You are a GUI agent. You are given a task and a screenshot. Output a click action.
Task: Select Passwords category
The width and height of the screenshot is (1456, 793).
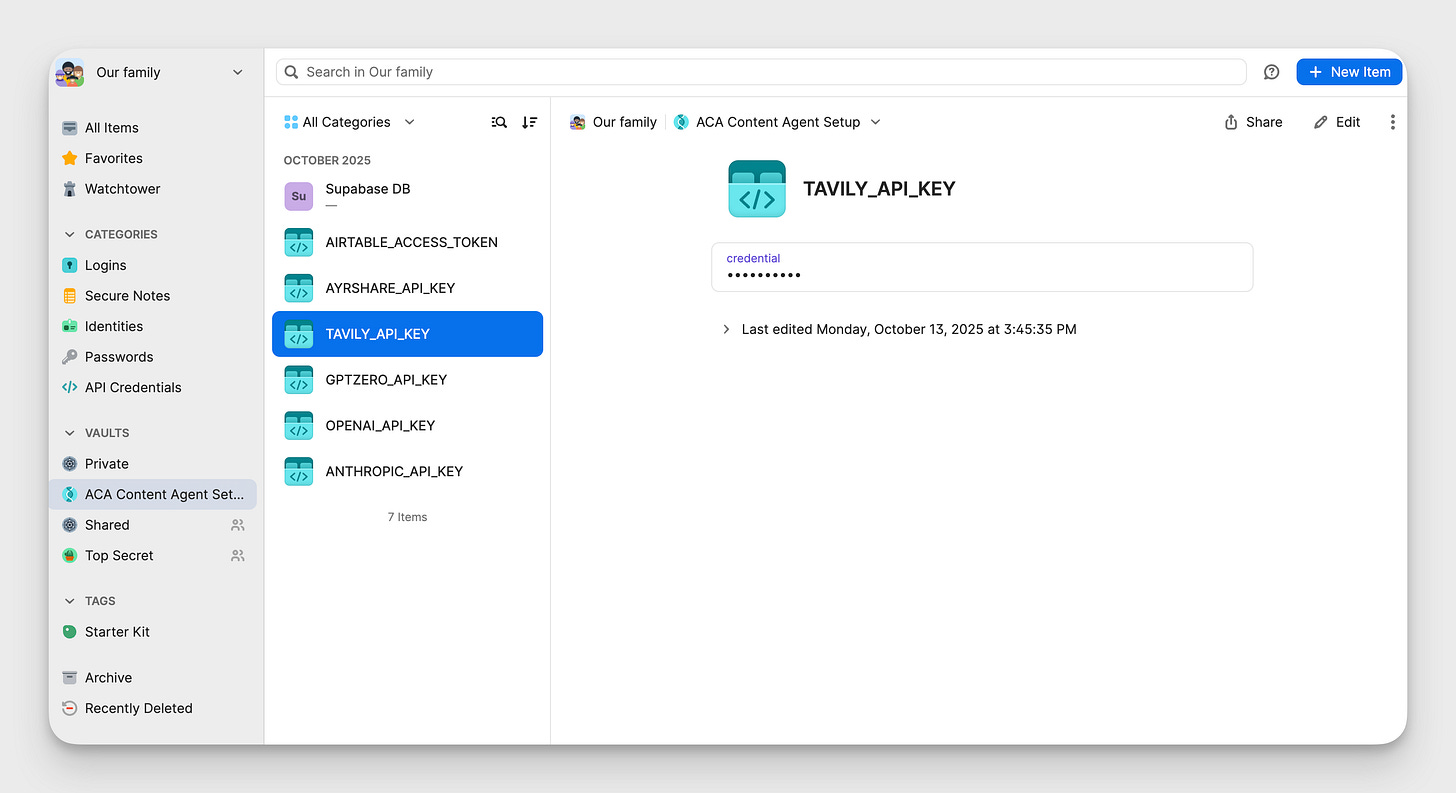(x=152, y=357)
